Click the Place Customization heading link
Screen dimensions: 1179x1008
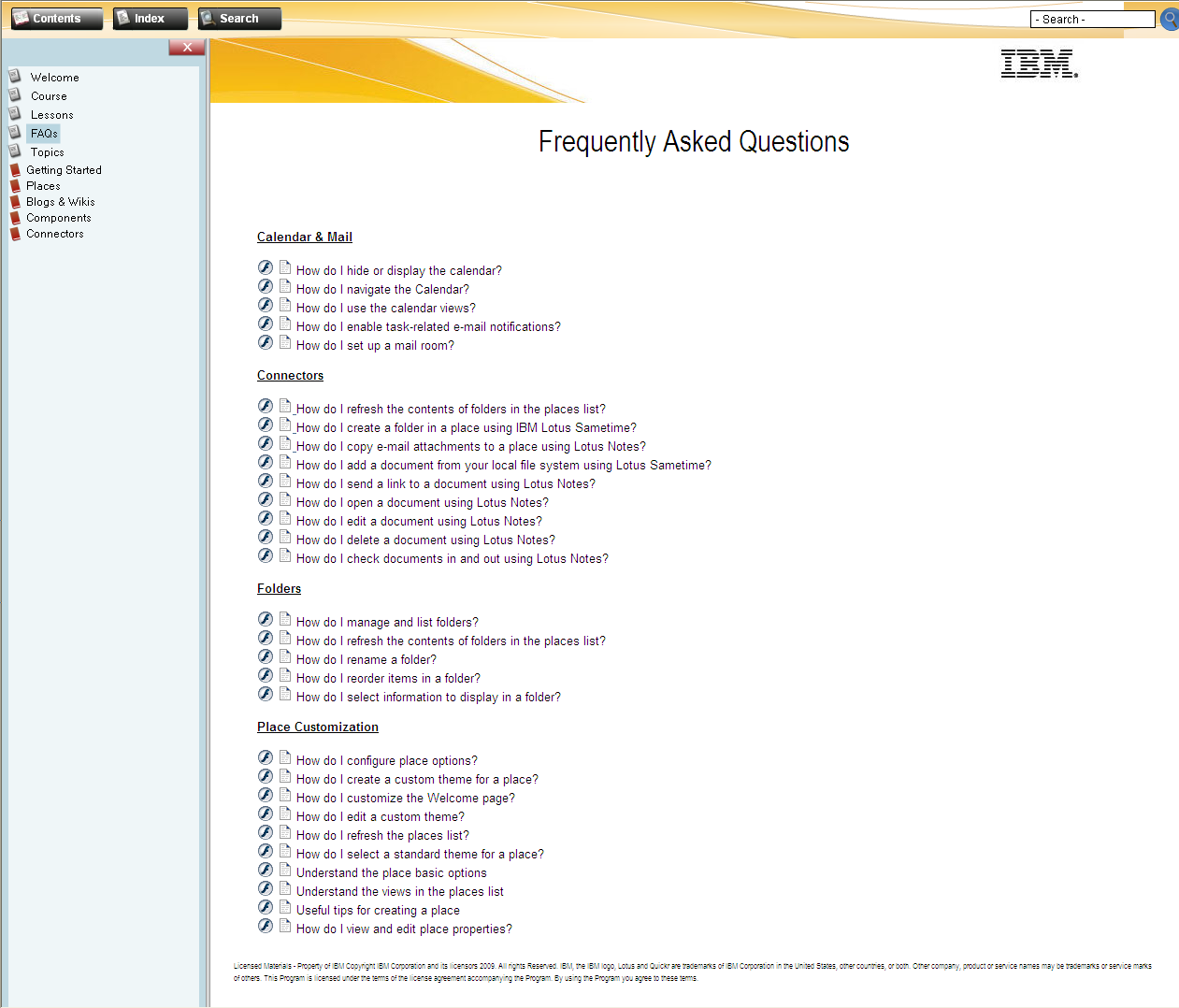point(318,727)
